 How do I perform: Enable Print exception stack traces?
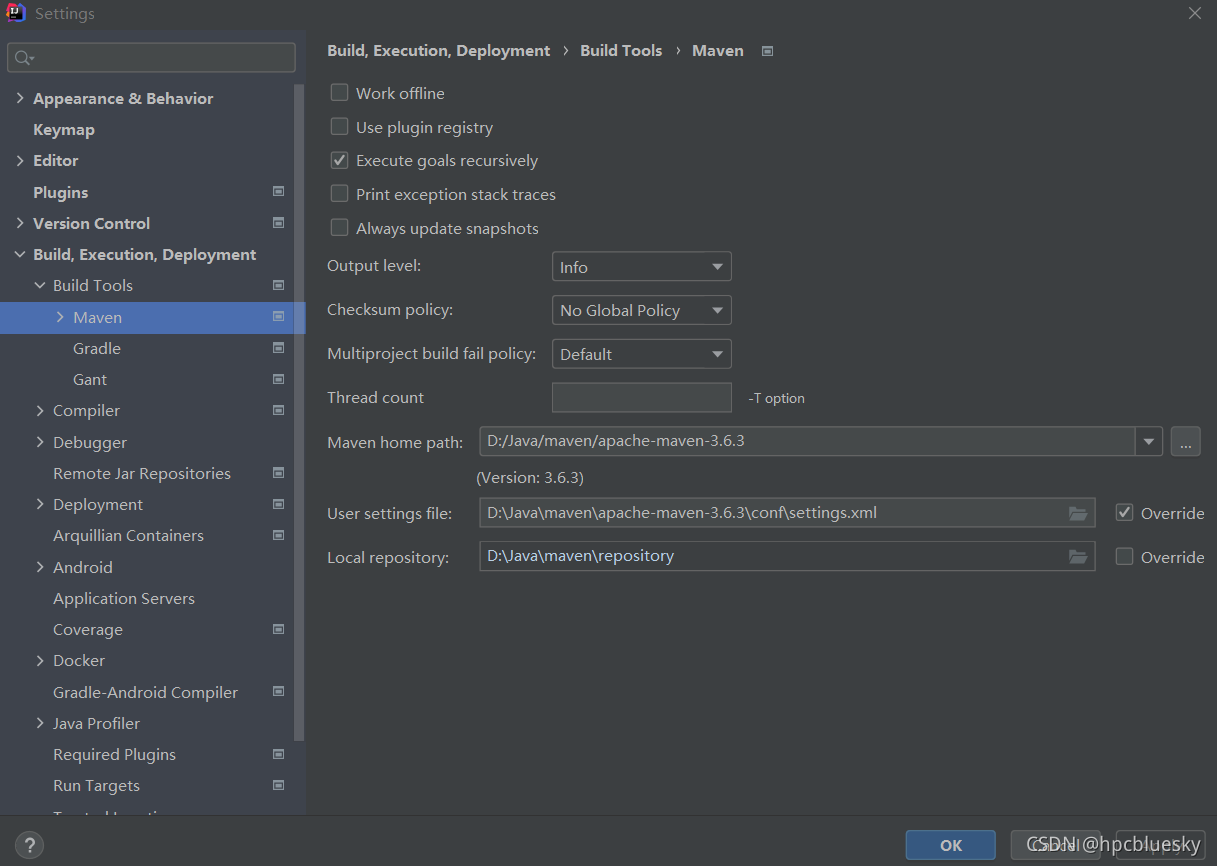coord(340,194)
